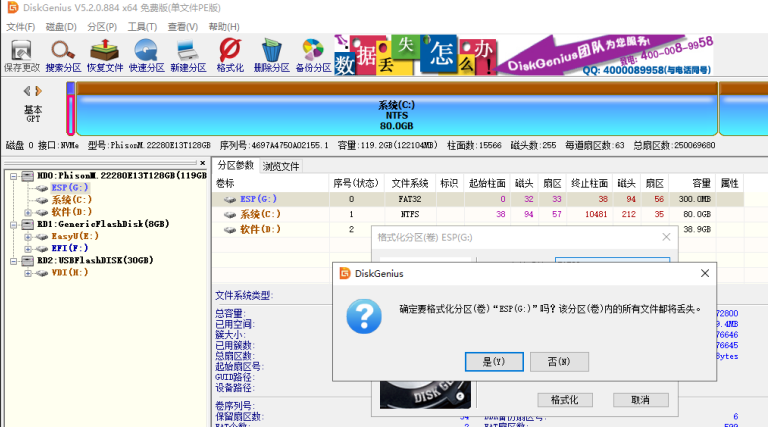Click the 新建分区 (New Partition) icon
768x427 pixels.
(187, 54)
